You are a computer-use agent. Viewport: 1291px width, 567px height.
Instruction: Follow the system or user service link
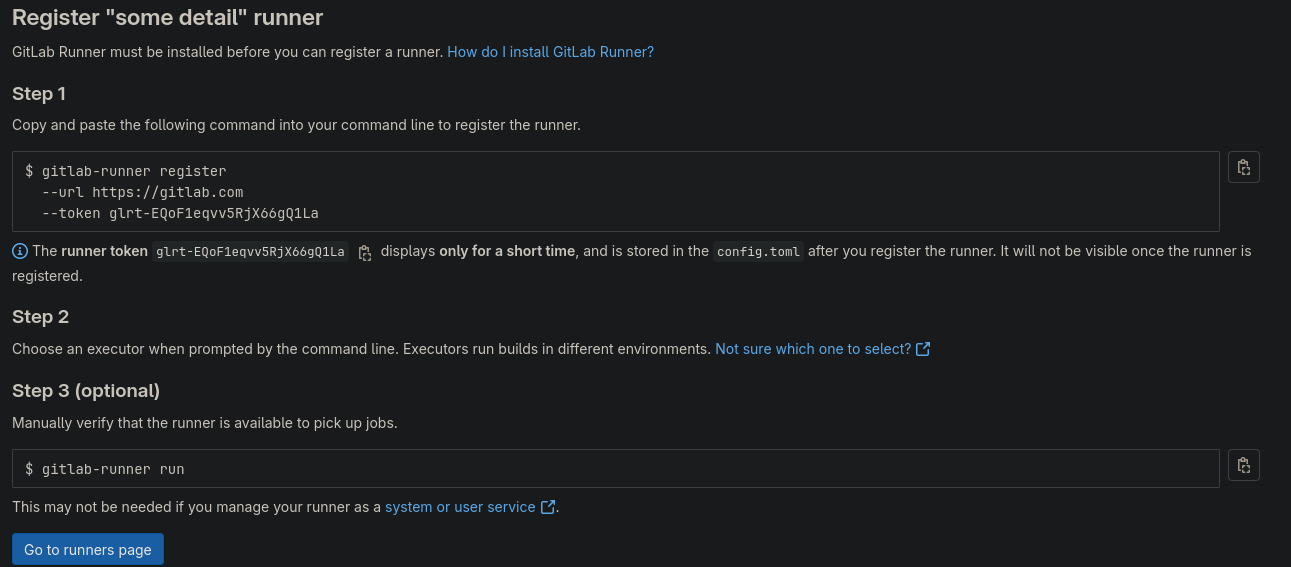460,507
